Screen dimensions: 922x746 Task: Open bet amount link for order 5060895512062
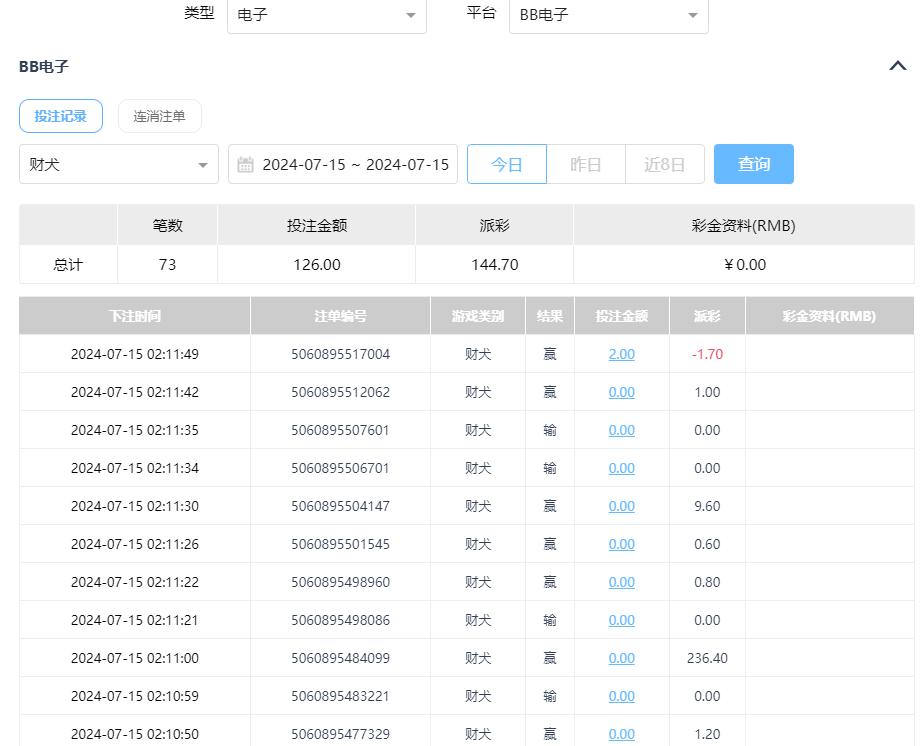click(621, 392)
